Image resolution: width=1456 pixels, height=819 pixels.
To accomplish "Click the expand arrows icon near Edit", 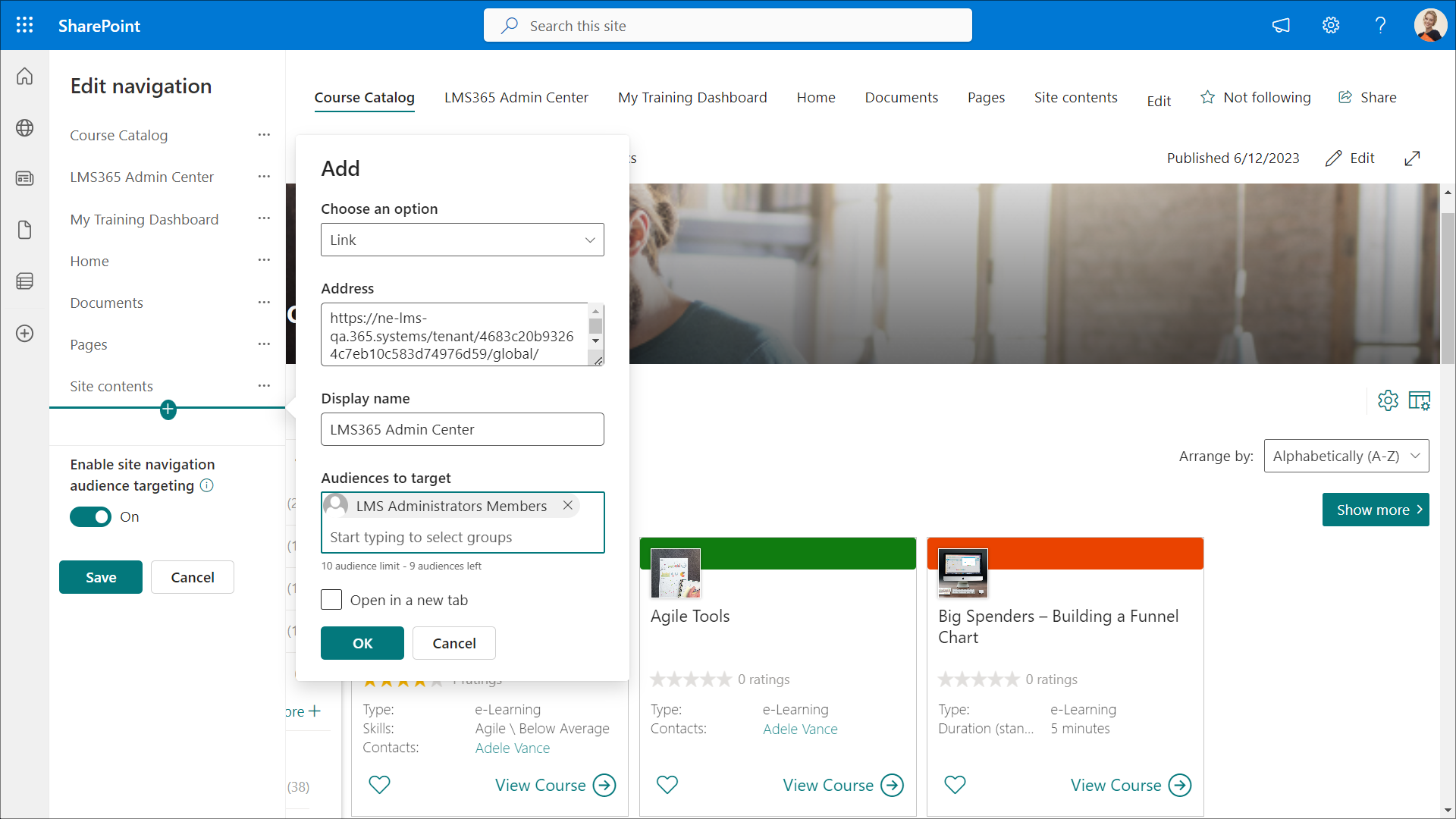I will point(1412,158).
